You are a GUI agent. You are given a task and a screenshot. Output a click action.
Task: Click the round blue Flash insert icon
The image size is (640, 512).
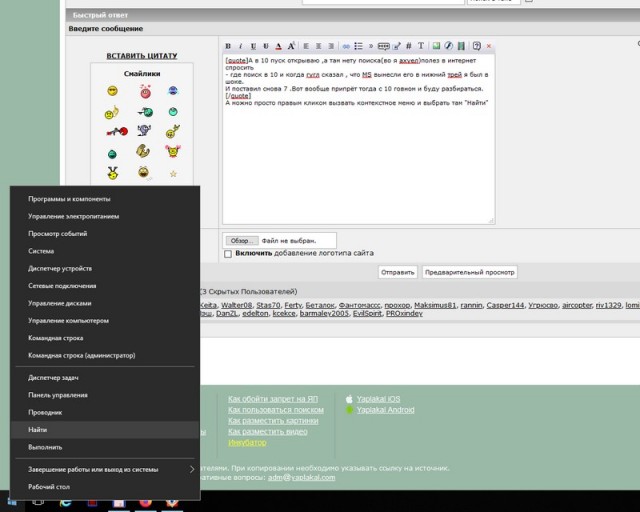click(449, 46)
